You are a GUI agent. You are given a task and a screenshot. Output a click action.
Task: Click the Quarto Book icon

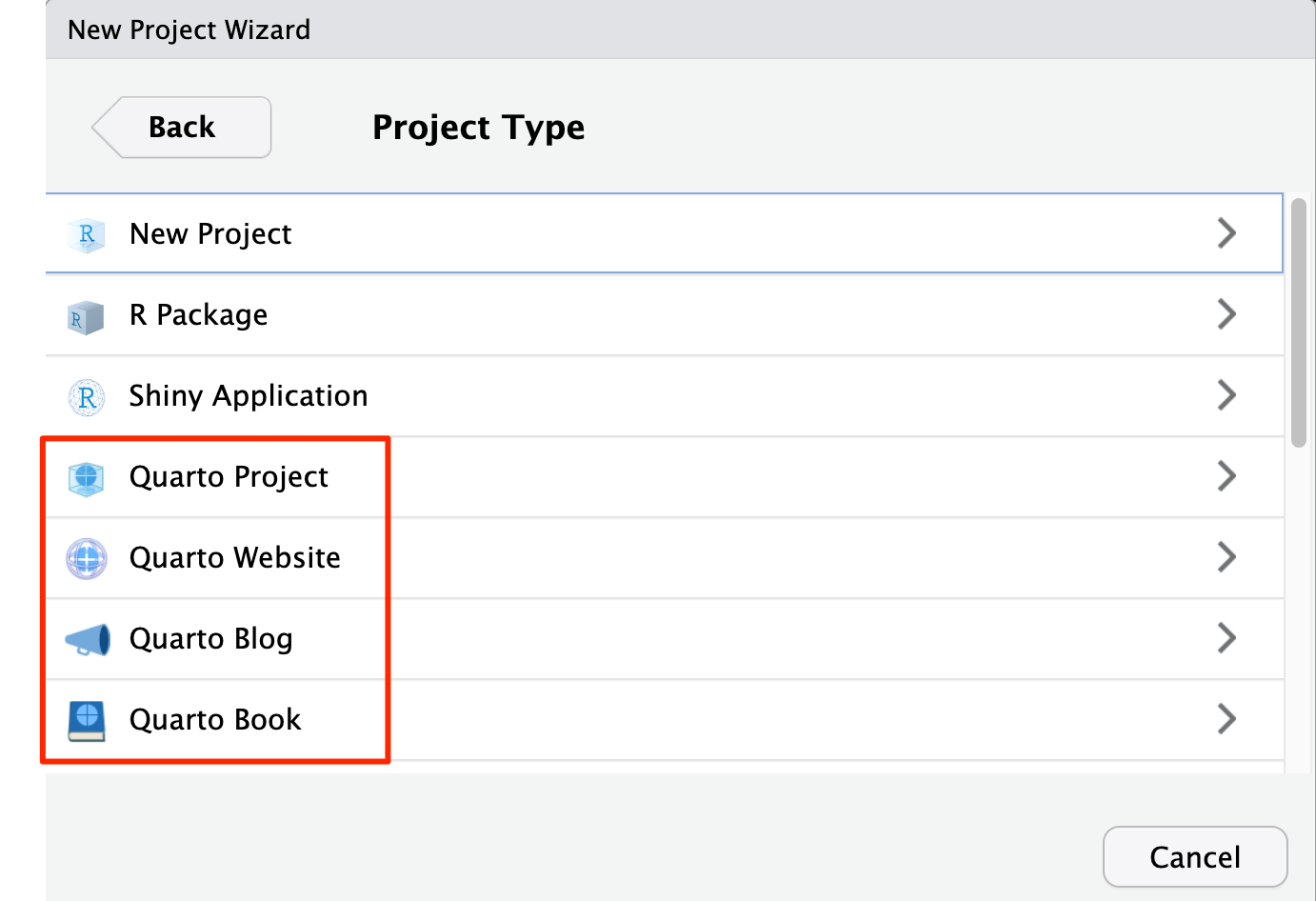coord(87,721)
